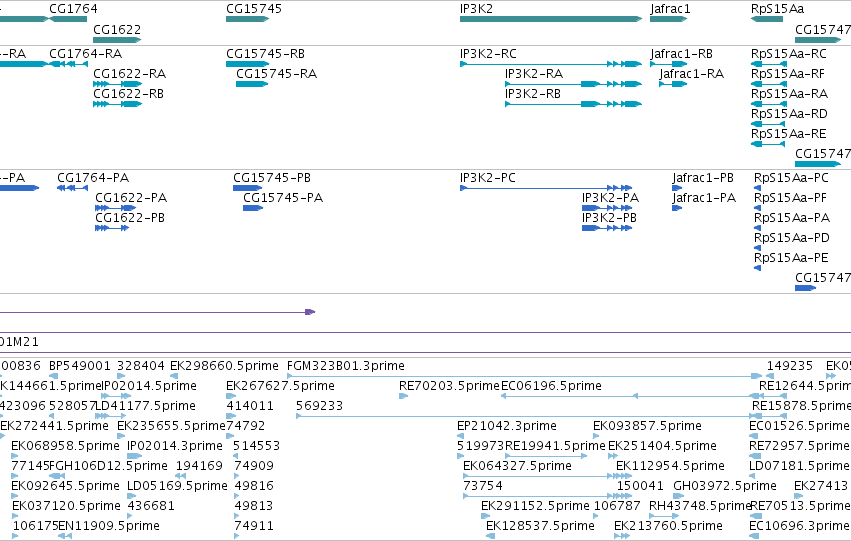
Task: Click the BP549001 EST label
Action: [x=80, y=366]
